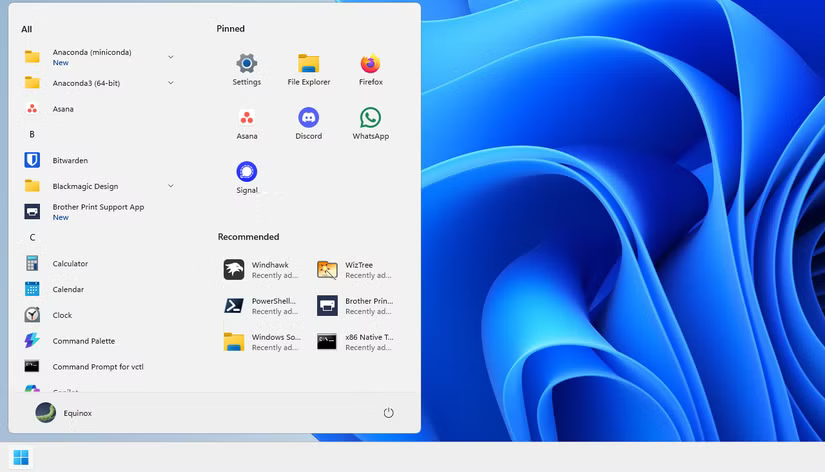825x472 pixels.
Task: Open the Equinox user account menu
Action: [x=64, y=413]
